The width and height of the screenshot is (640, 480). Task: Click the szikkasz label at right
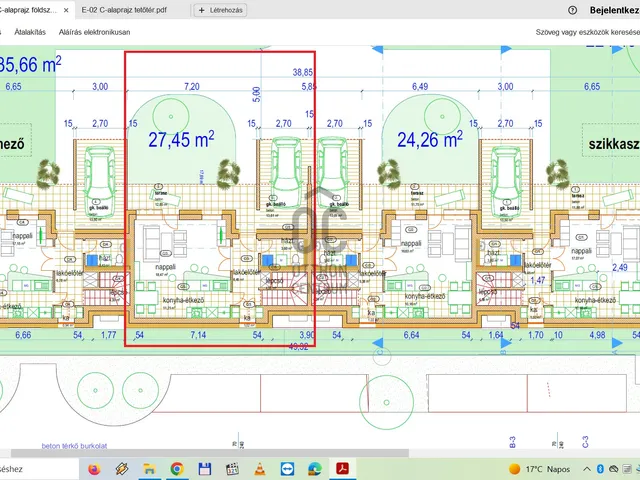click(614, 144)
